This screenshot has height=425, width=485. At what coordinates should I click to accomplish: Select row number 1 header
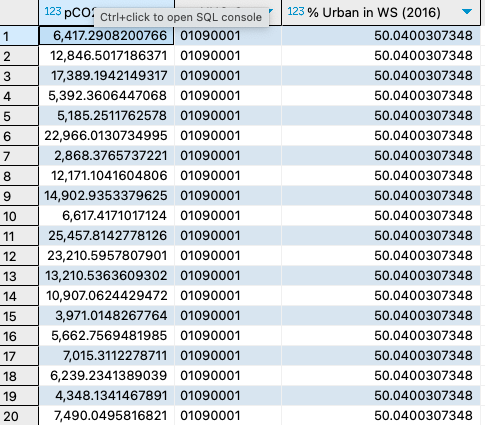(19, 36)
